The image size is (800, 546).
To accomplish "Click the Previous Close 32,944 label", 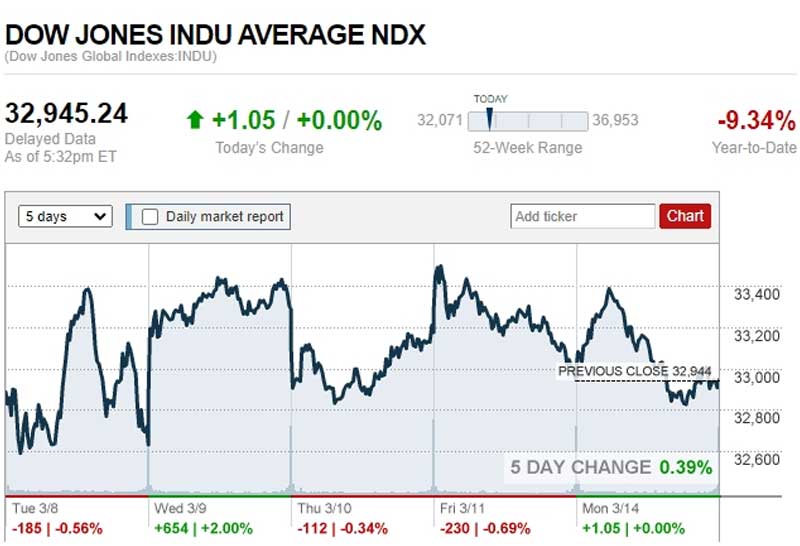I will (x=636, y=371).
